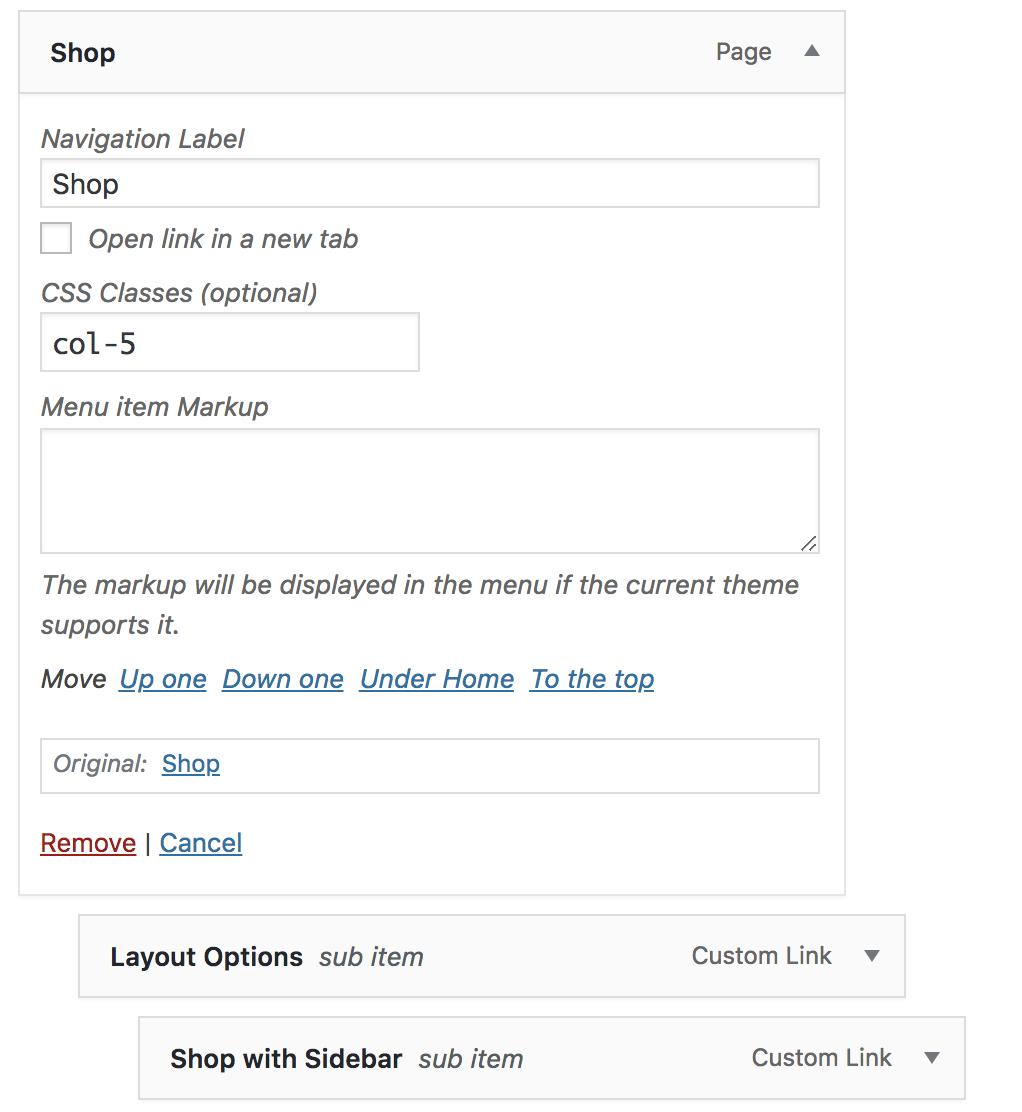
Task: Collapse the Shop menu item panel
Action: pos(812,51)
